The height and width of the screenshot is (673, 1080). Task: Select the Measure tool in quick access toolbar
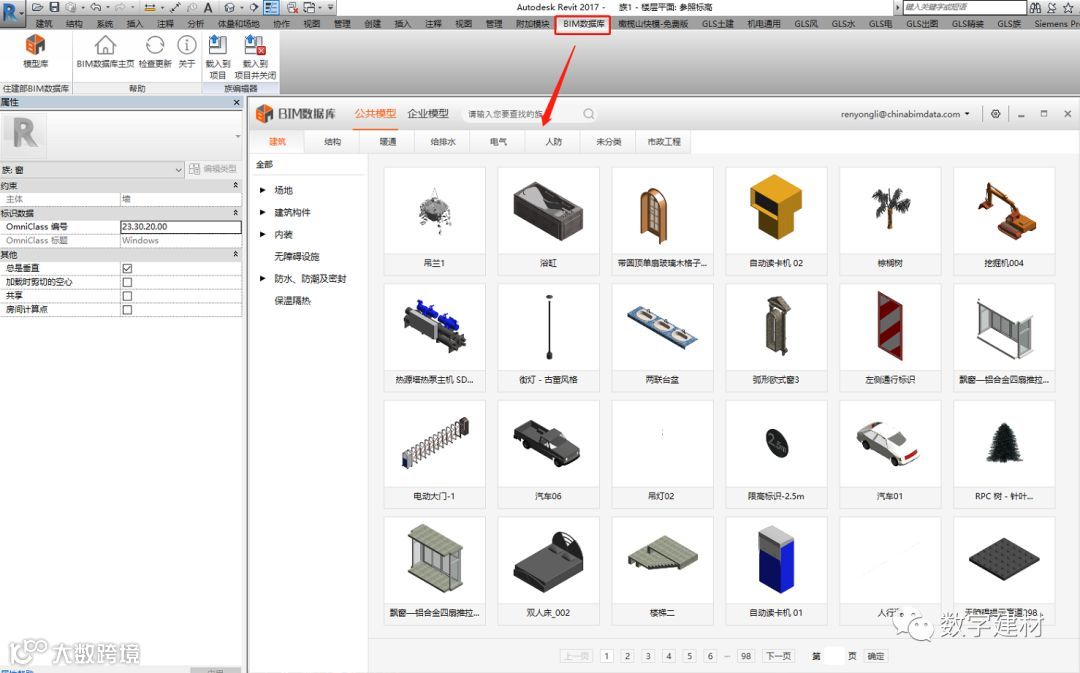(x=149, y=8)
